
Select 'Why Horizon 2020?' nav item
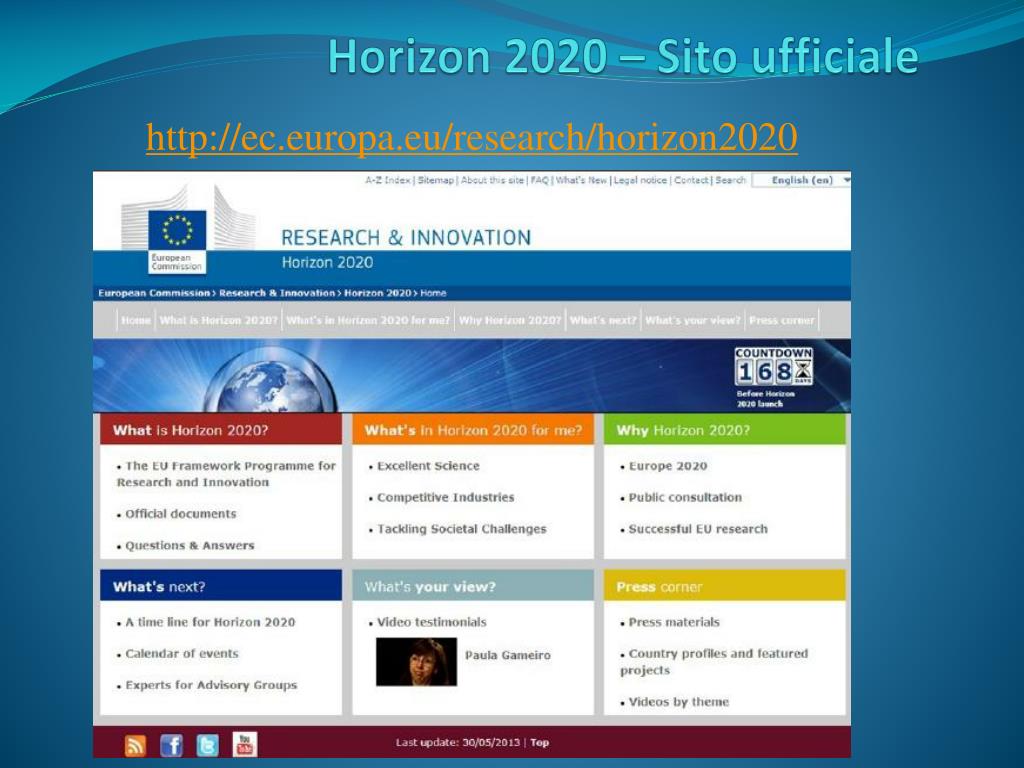point(510,320)
